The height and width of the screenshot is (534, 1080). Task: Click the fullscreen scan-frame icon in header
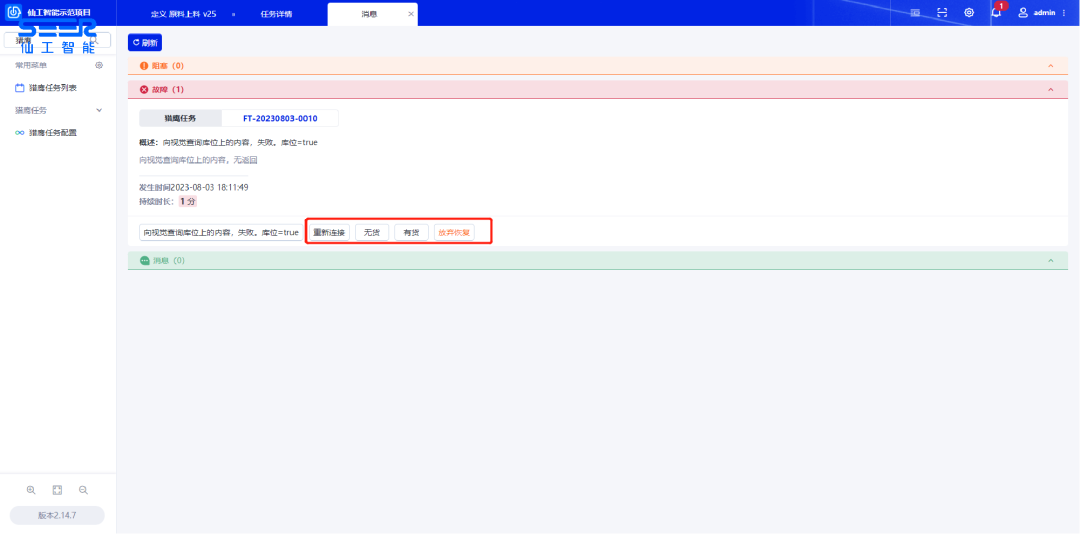(x=942, y=13)
